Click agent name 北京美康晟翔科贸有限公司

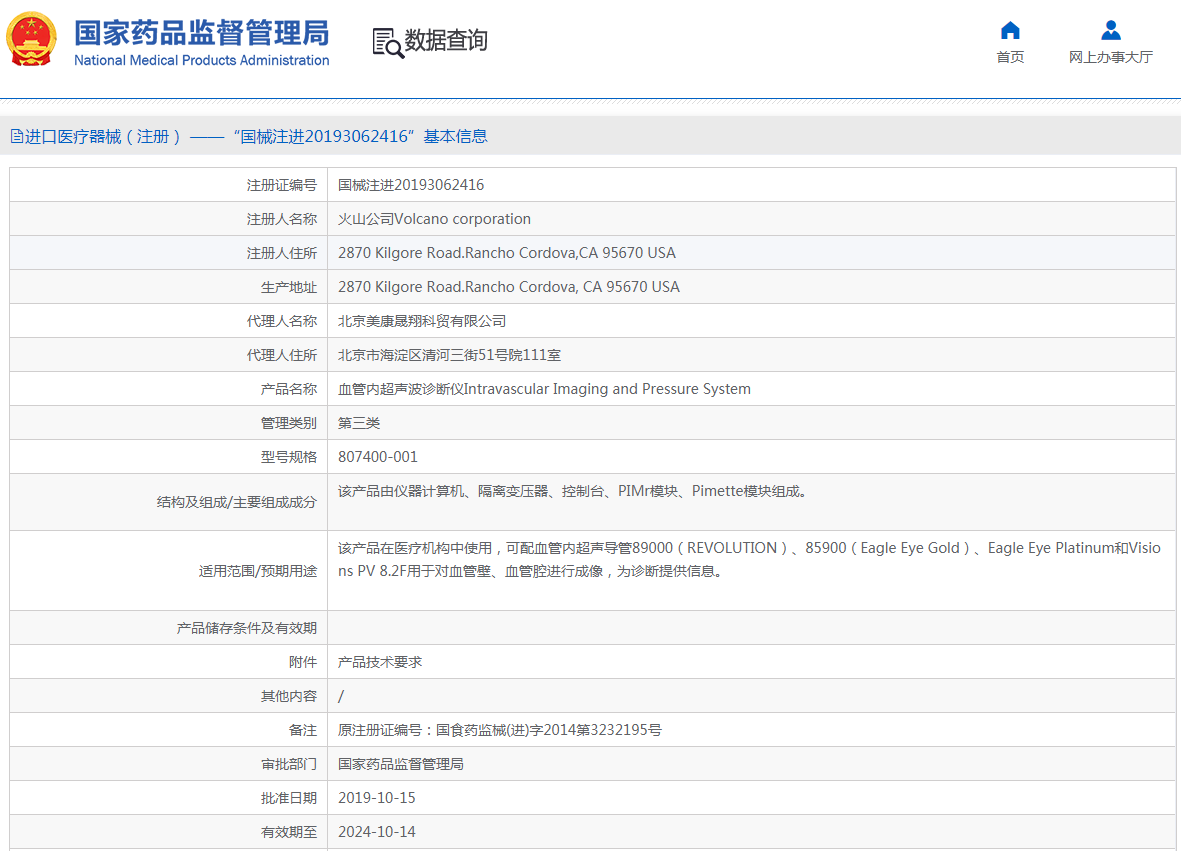422,321
